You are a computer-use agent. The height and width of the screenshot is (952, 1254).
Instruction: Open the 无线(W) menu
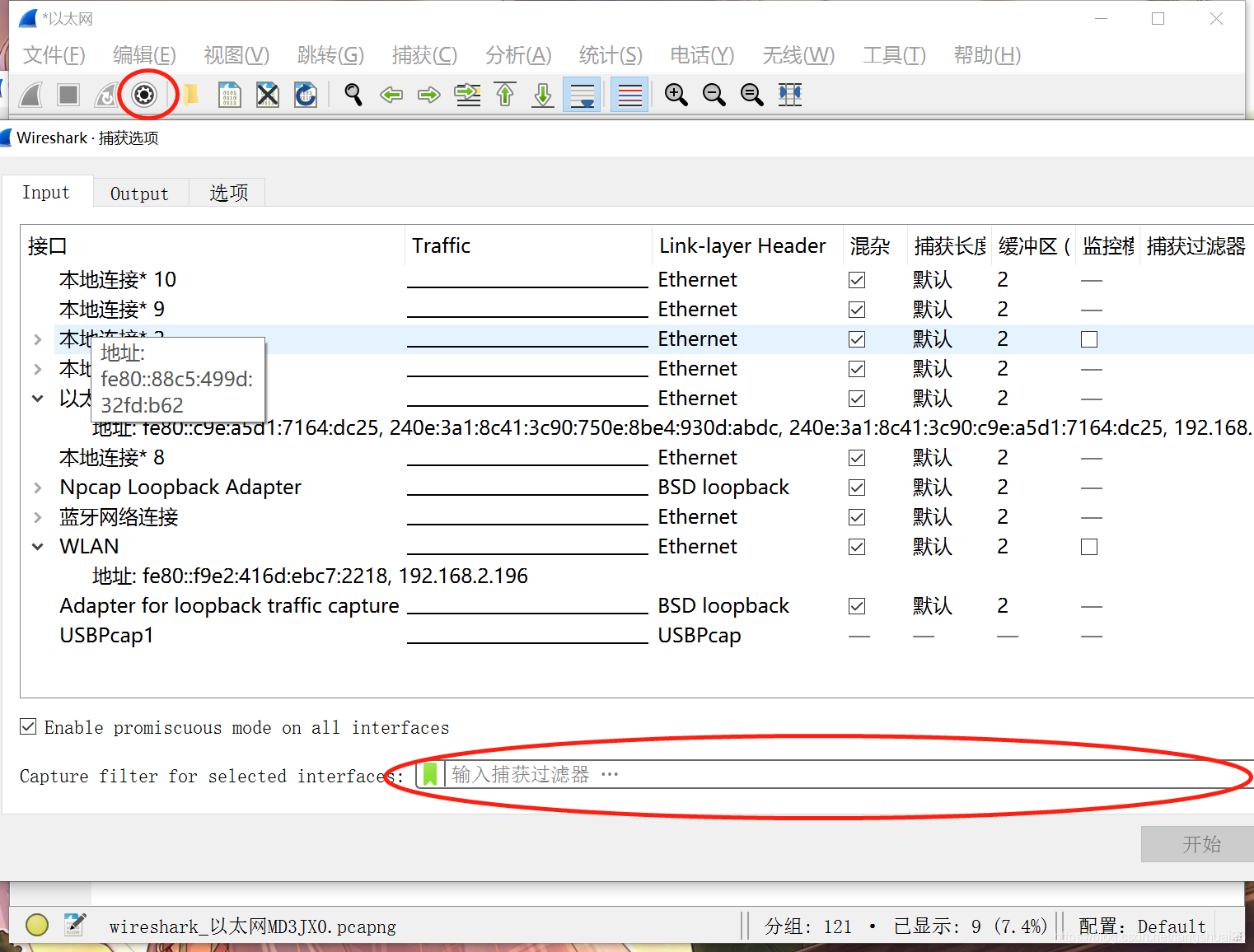(798, 55)
